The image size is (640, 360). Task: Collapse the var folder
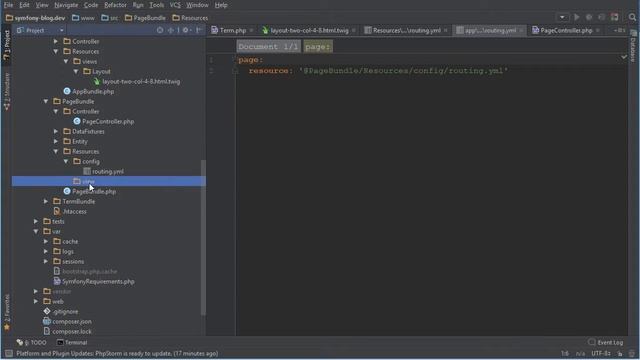(x=36, y=231)
